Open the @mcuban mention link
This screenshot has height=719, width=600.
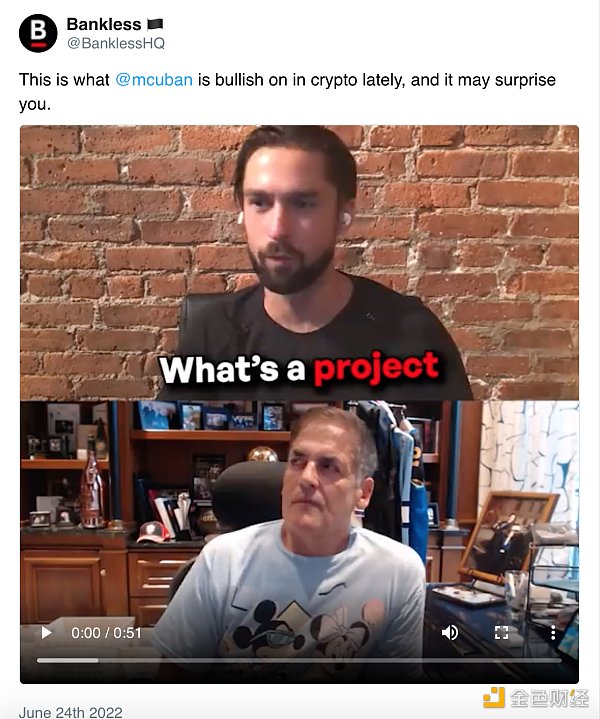coord(154,80)
